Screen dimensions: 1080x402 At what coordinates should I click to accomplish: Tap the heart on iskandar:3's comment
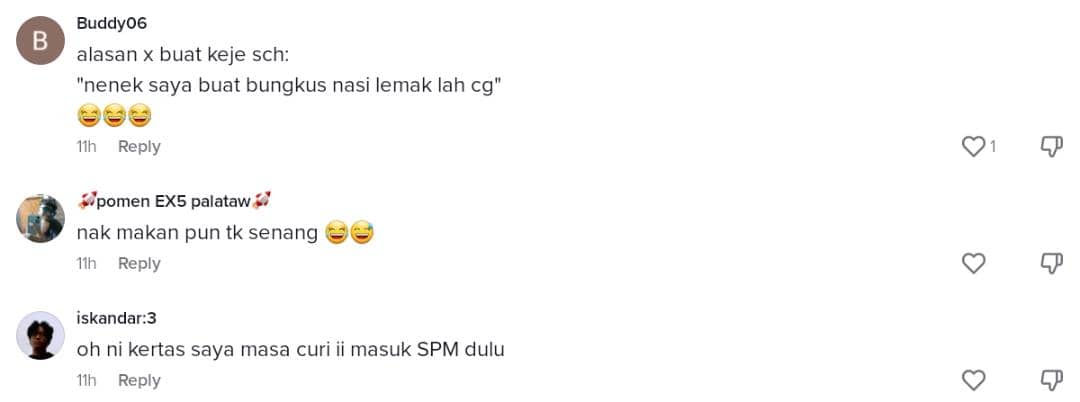point(973,380)
